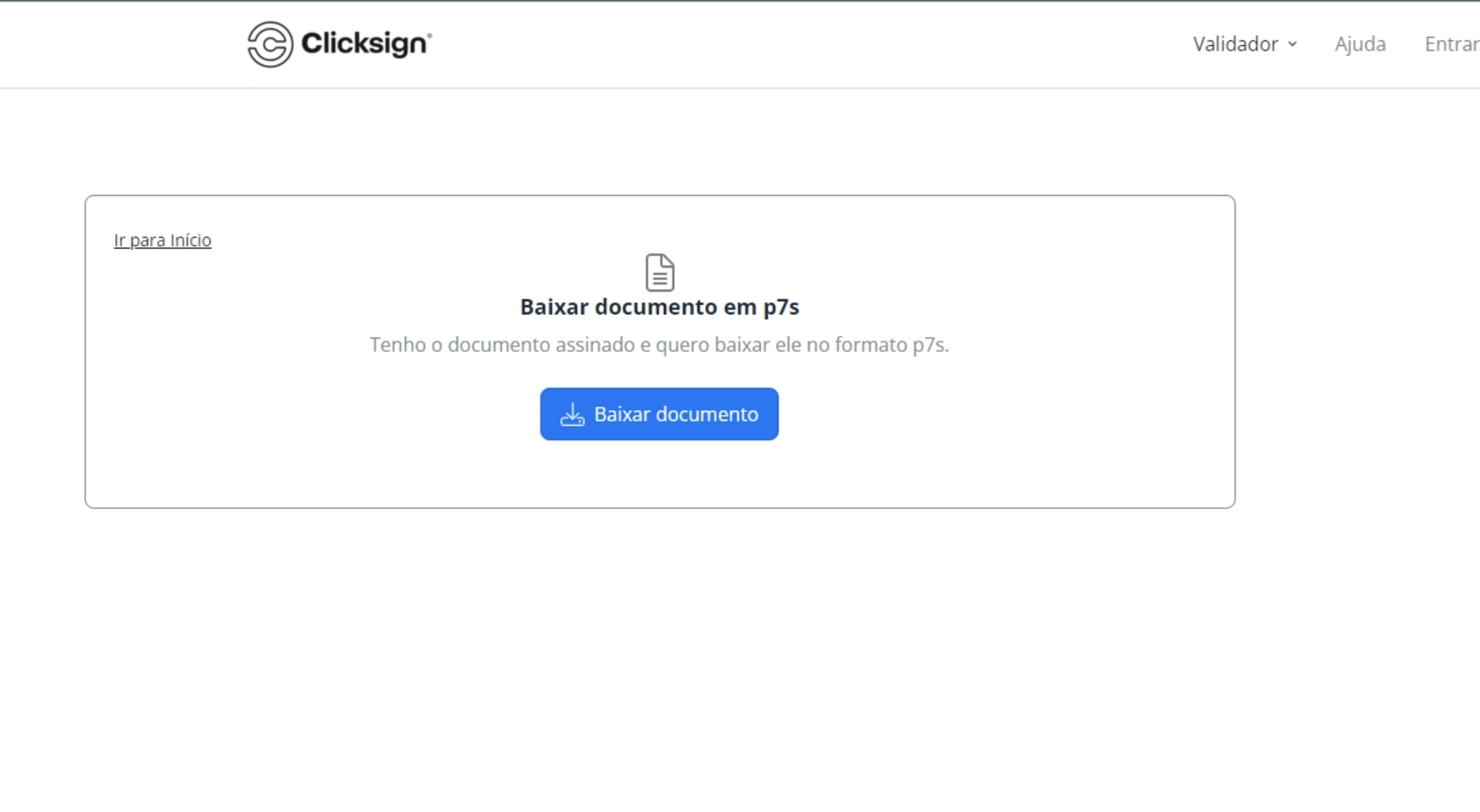Click the description text about formato p7s
Screen dimensions: 1480x812
point(659,344)
